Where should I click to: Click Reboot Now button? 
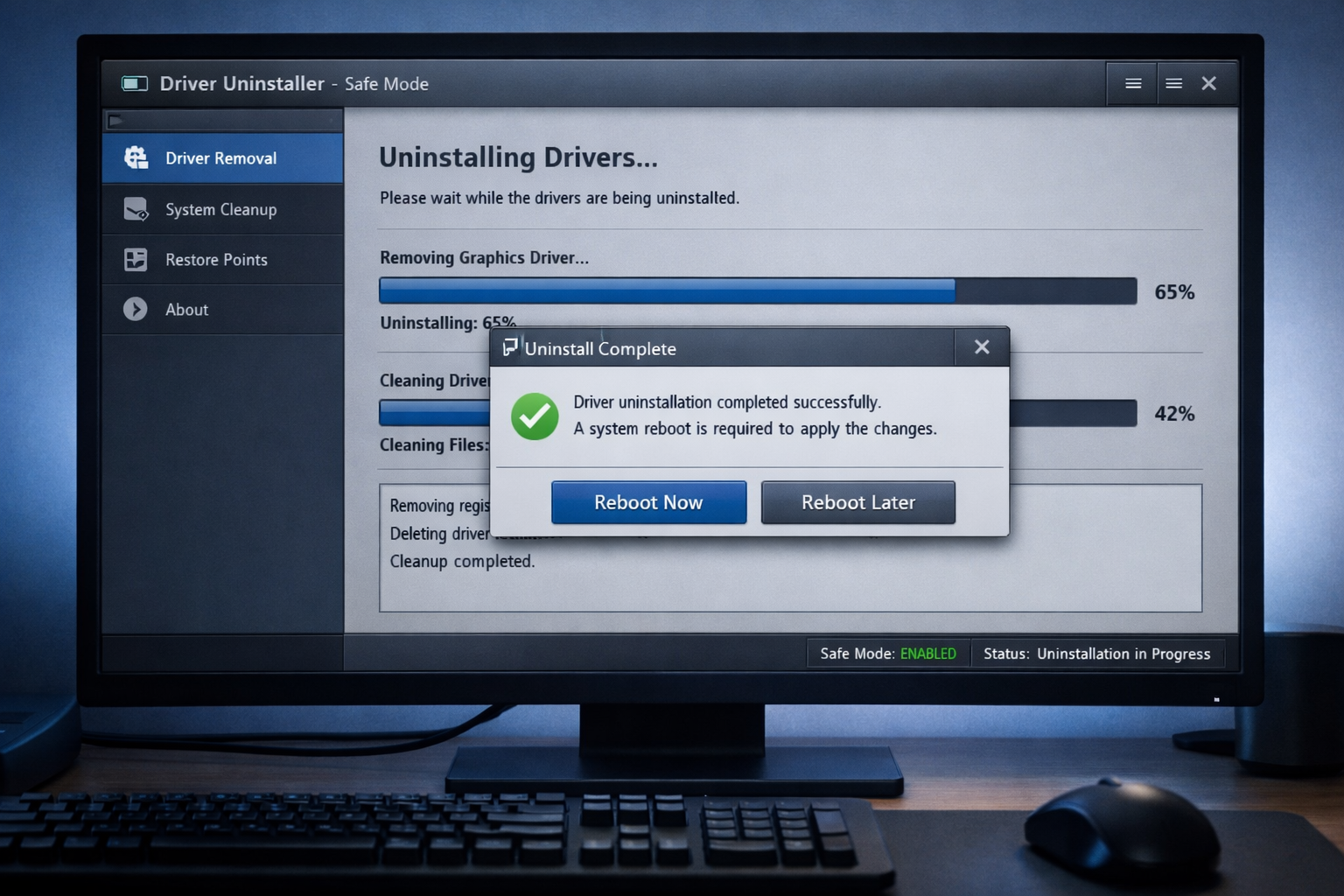coord(648,502)
